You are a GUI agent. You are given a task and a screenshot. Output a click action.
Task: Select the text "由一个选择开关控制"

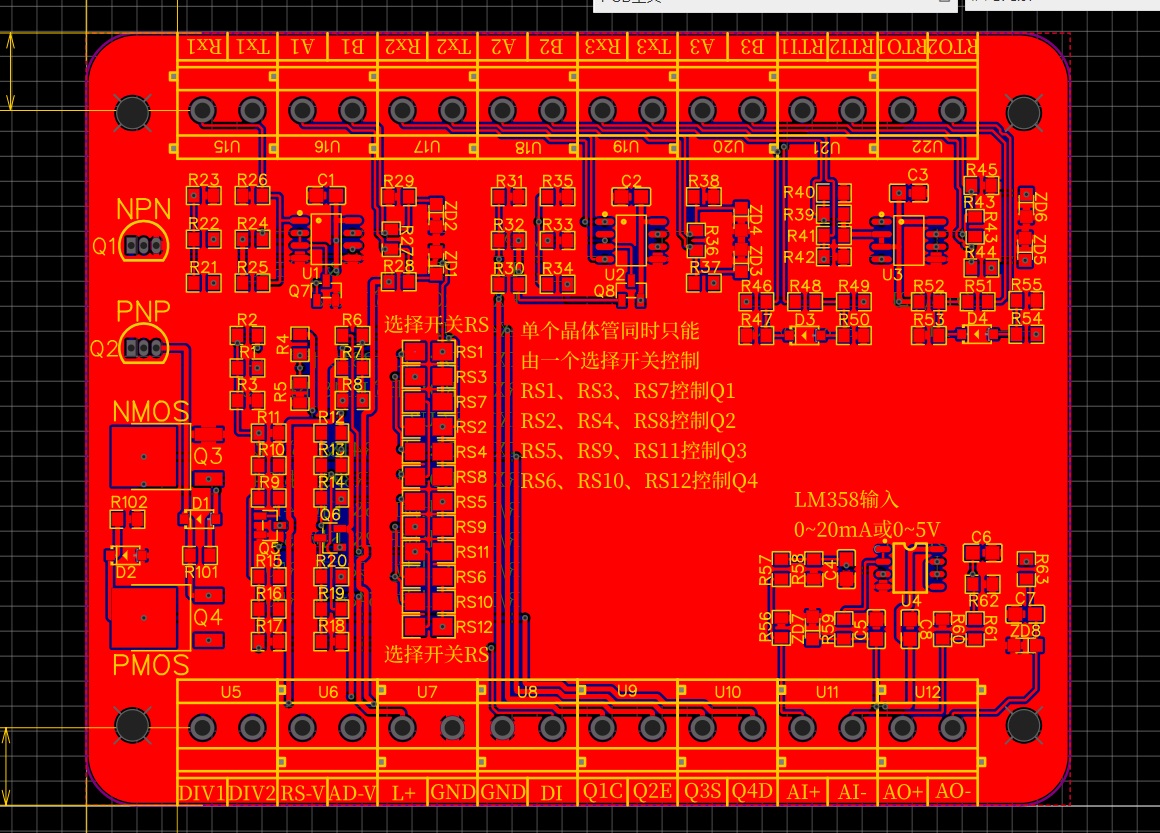point(610,361)
